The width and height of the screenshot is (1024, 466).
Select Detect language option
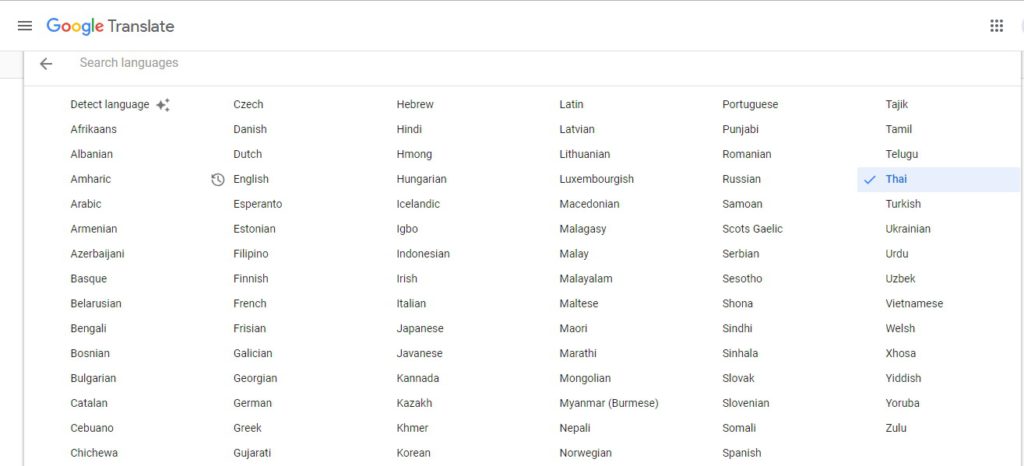point(109,105)
